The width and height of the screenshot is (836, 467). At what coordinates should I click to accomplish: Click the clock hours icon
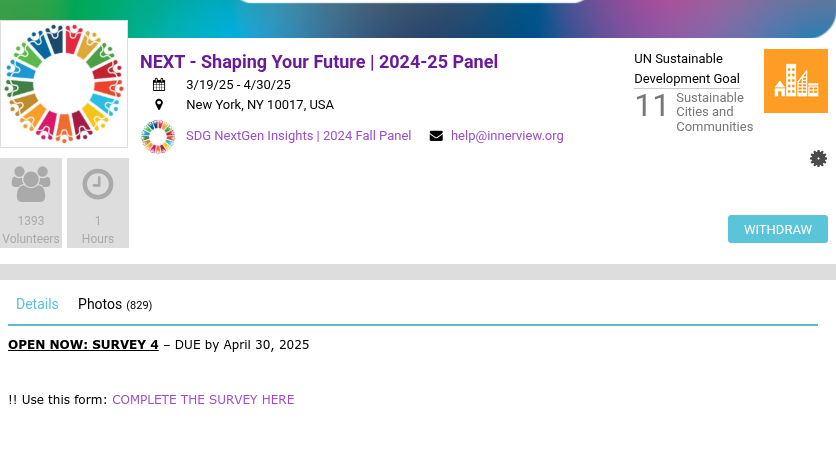tap(98, 184)
